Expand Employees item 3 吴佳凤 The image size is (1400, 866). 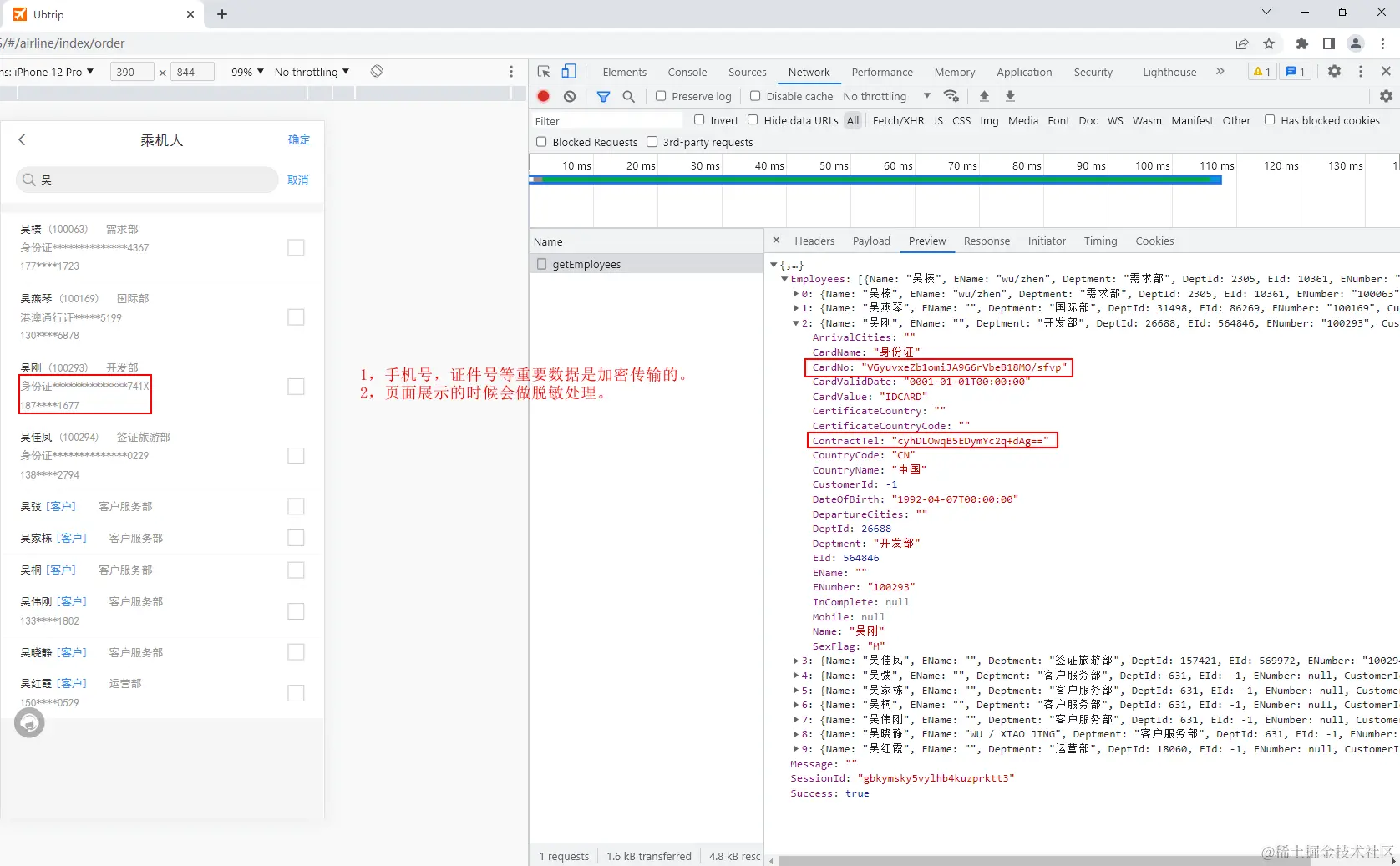pos(796,661)
